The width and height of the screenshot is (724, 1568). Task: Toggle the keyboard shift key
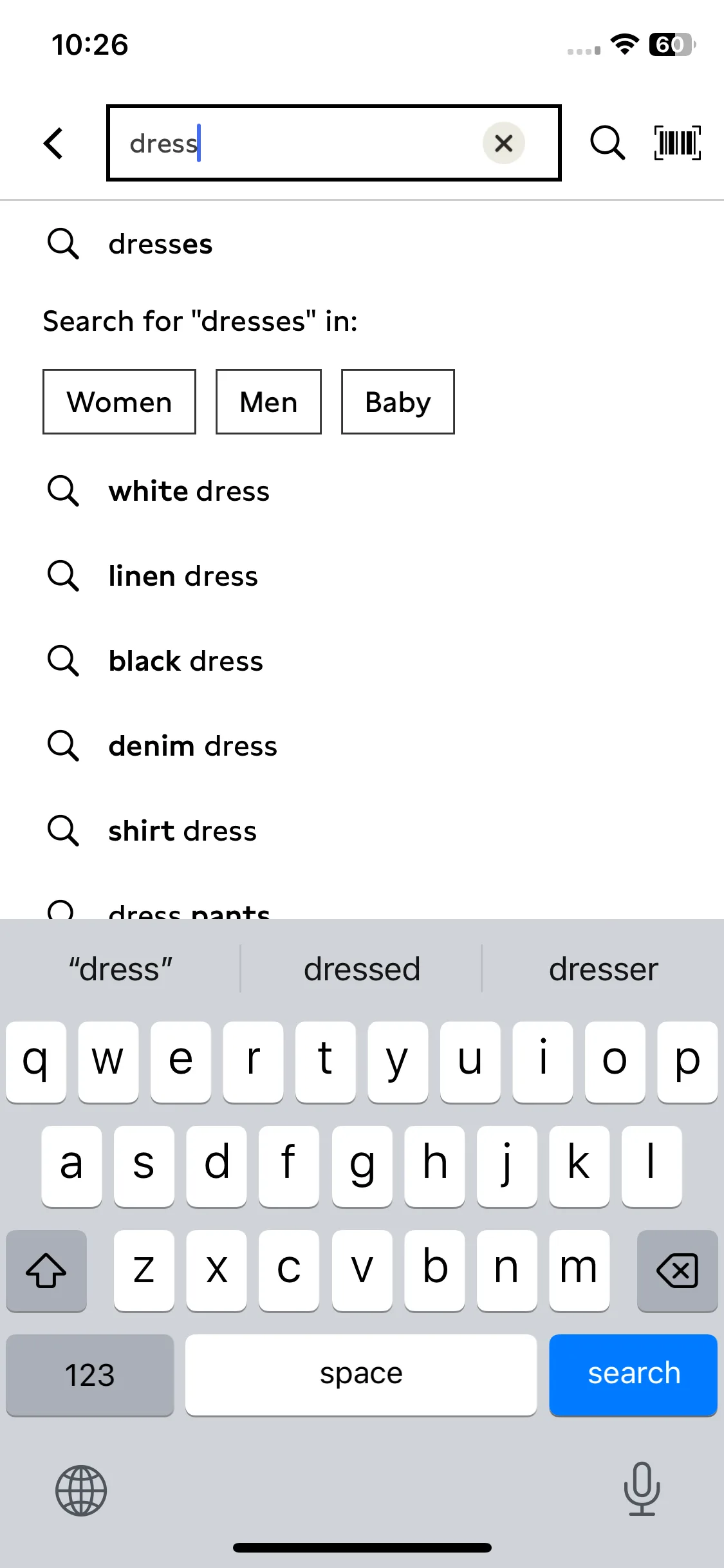tap(46, 1271)
